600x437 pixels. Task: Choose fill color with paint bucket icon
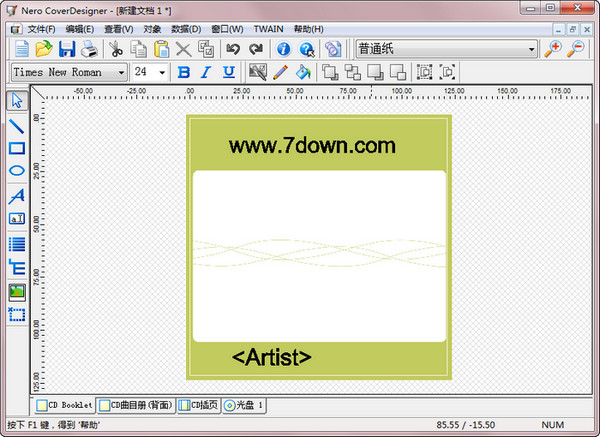coord(303,72)
